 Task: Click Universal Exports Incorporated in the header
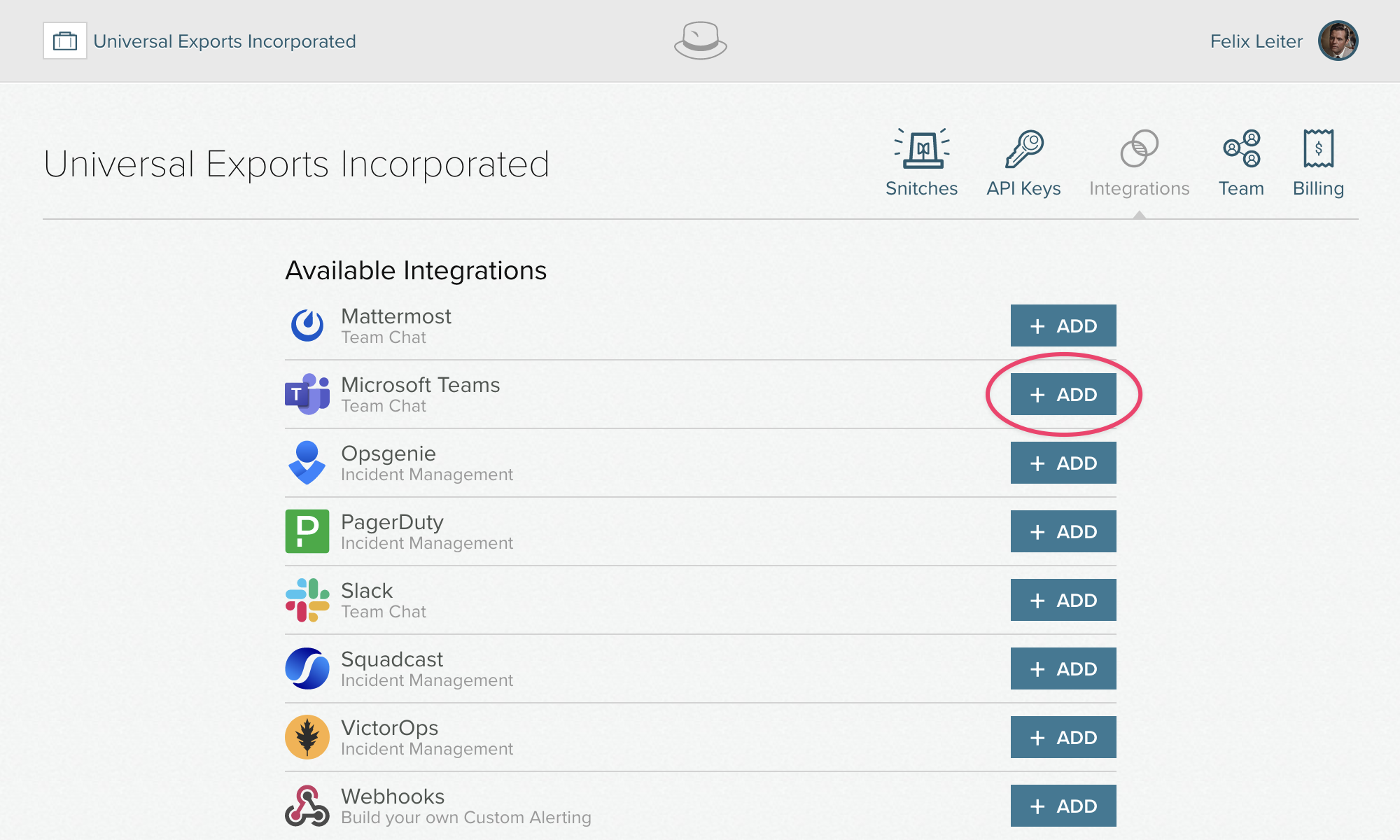(225, 41)
